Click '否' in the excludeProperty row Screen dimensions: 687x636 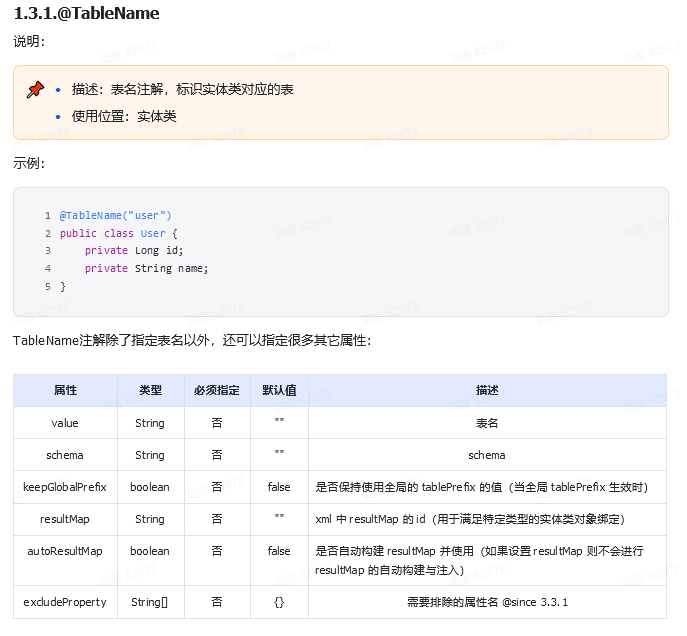tap(217, 602)
